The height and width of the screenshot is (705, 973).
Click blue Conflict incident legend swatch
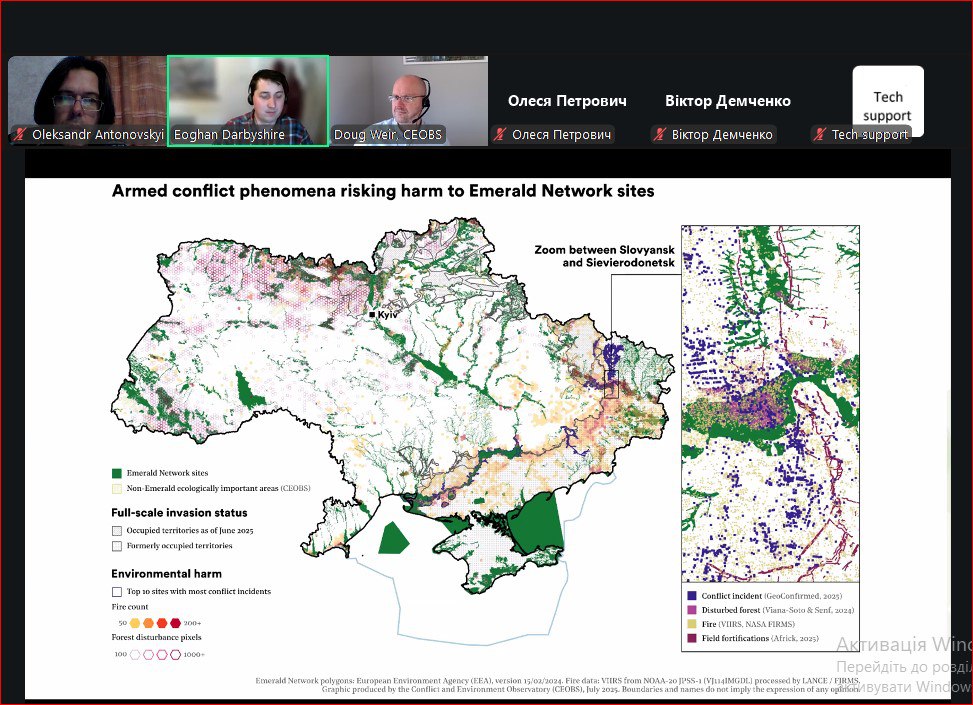[692, 596]
